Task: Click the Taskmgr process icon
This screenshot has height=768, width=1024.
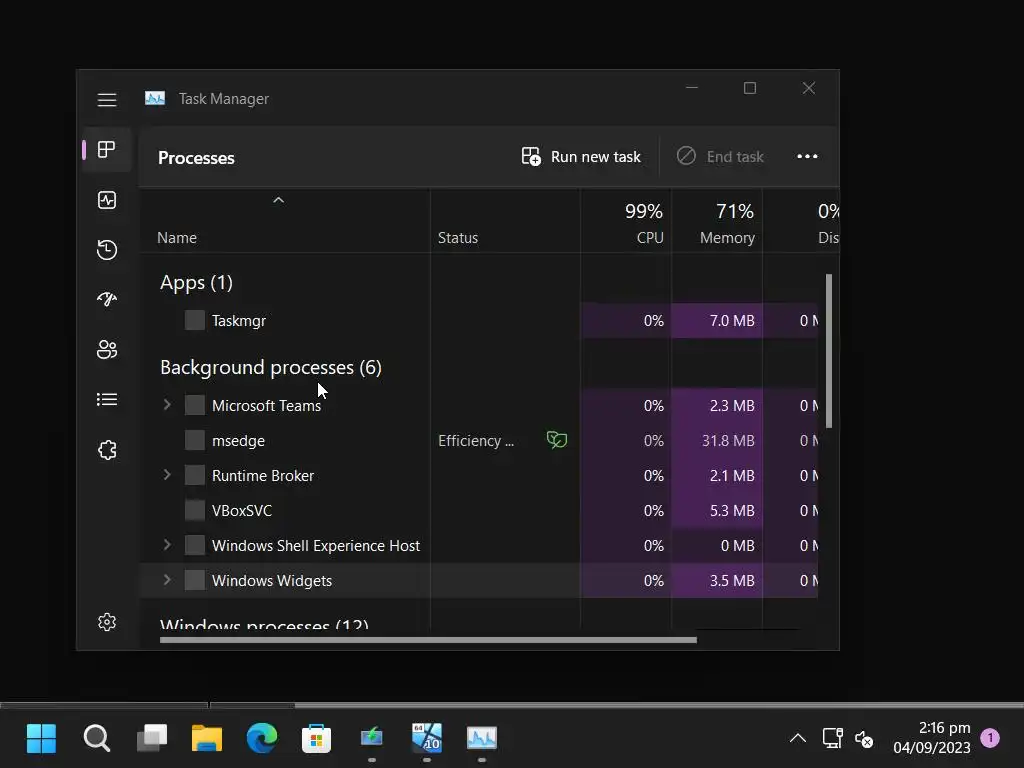Action: (195, 321)
